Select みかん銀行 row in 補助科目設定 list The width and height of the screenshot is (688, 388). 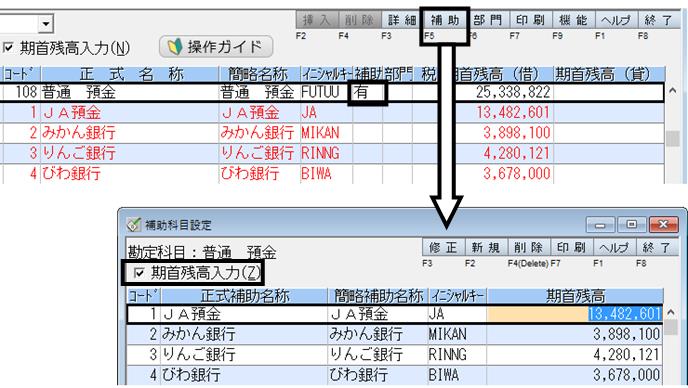click(394, 334)
